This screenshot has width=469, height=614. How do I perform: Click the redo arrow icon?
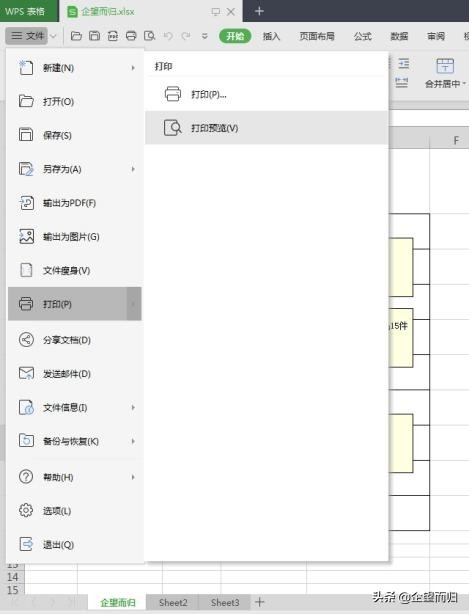[186, 36]
